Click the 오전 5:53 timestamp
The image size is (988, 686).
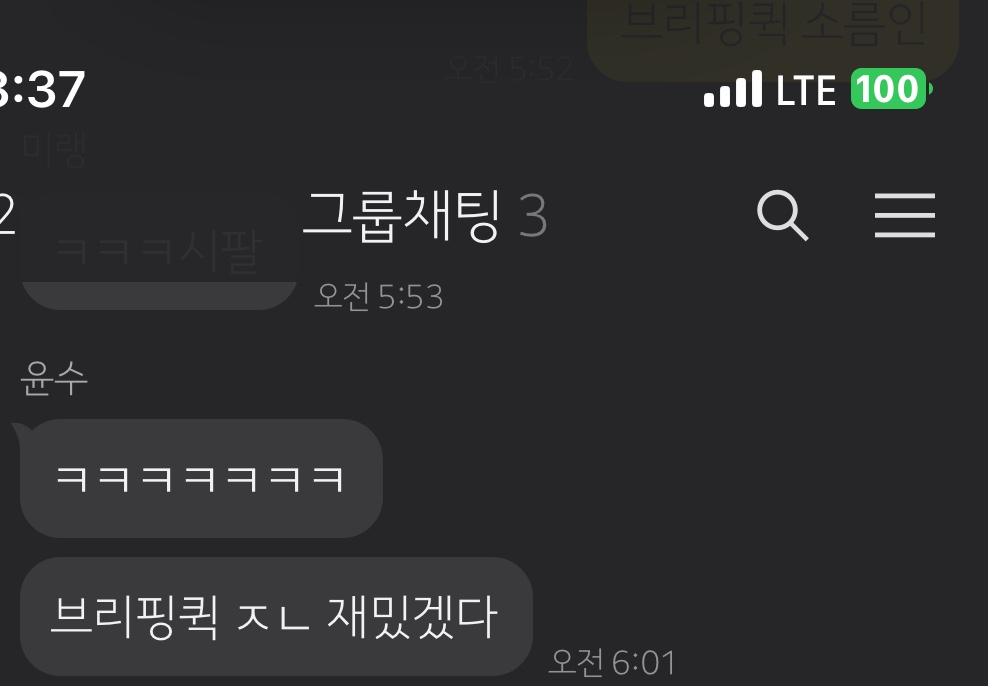coord(379,296)
